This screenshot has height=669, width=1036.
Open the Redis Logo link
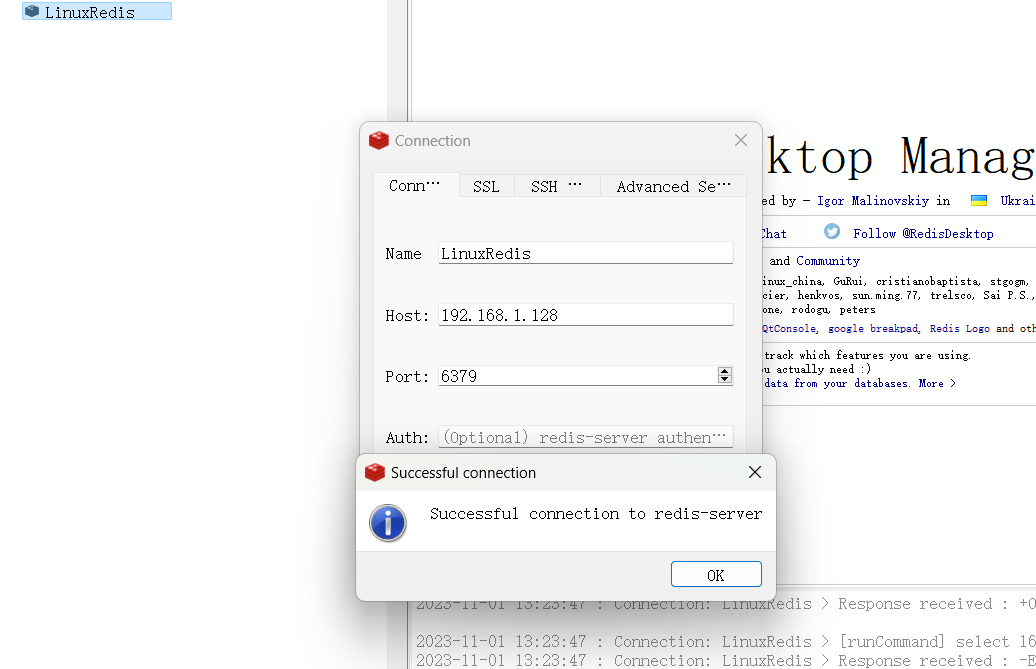(959, 328)
